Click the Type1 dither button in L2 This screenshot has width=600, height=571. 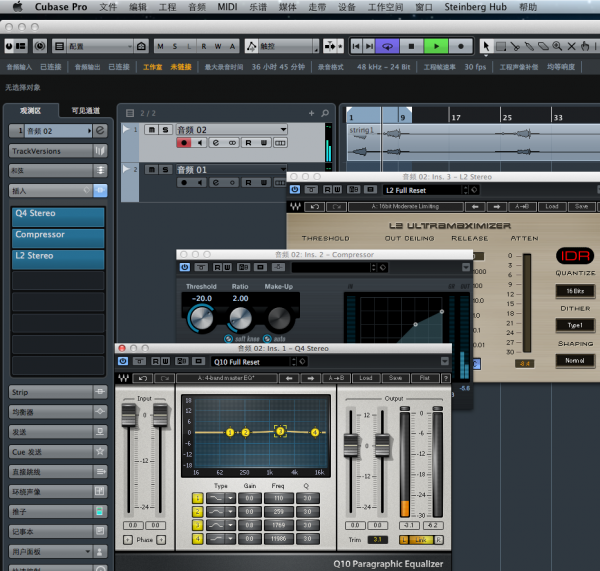pyautogui.click(x=575, y=325)
